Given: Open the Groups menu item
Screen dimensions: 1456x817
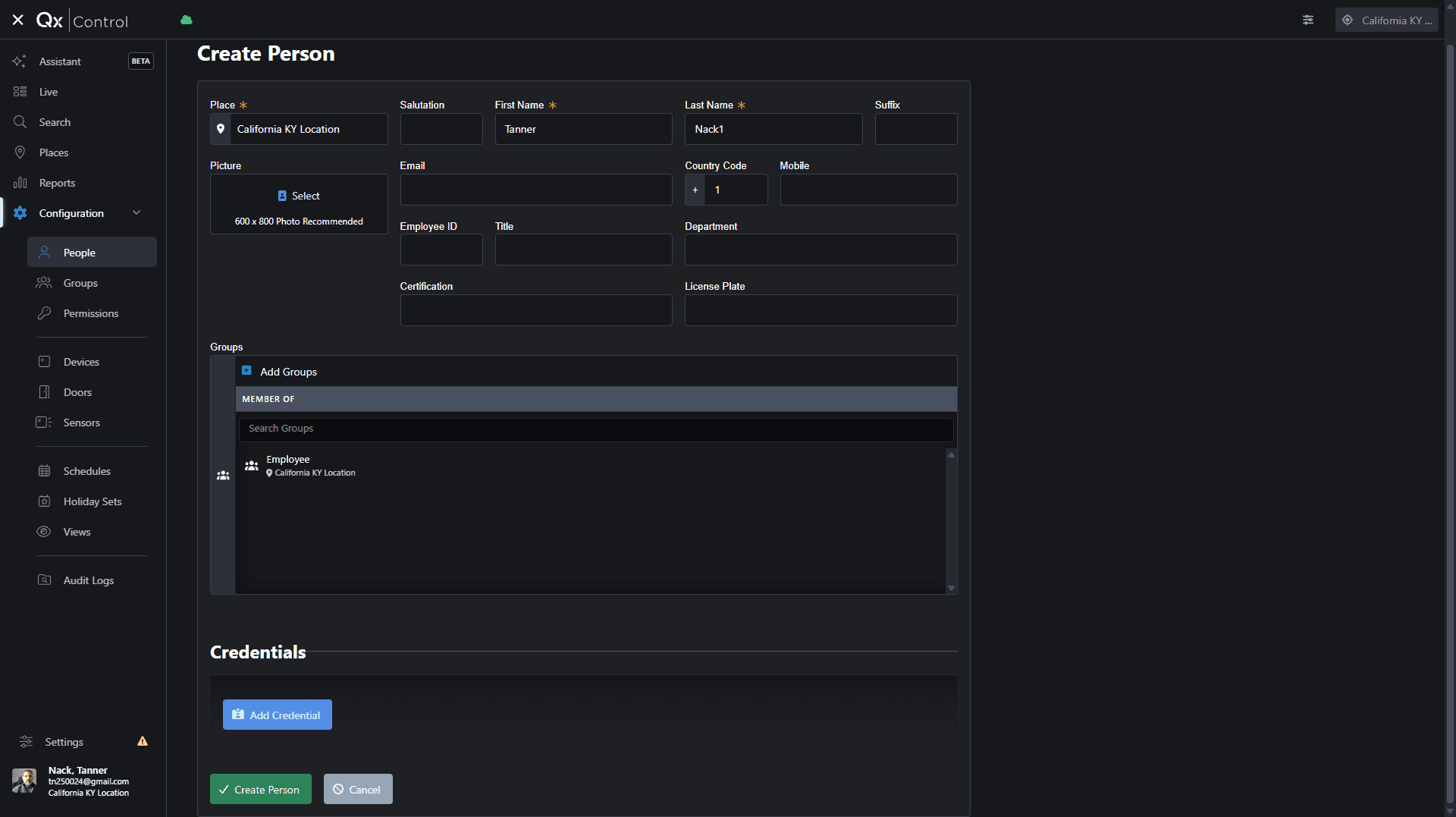Looking at the screenshot, I should [x=92, y=283].
